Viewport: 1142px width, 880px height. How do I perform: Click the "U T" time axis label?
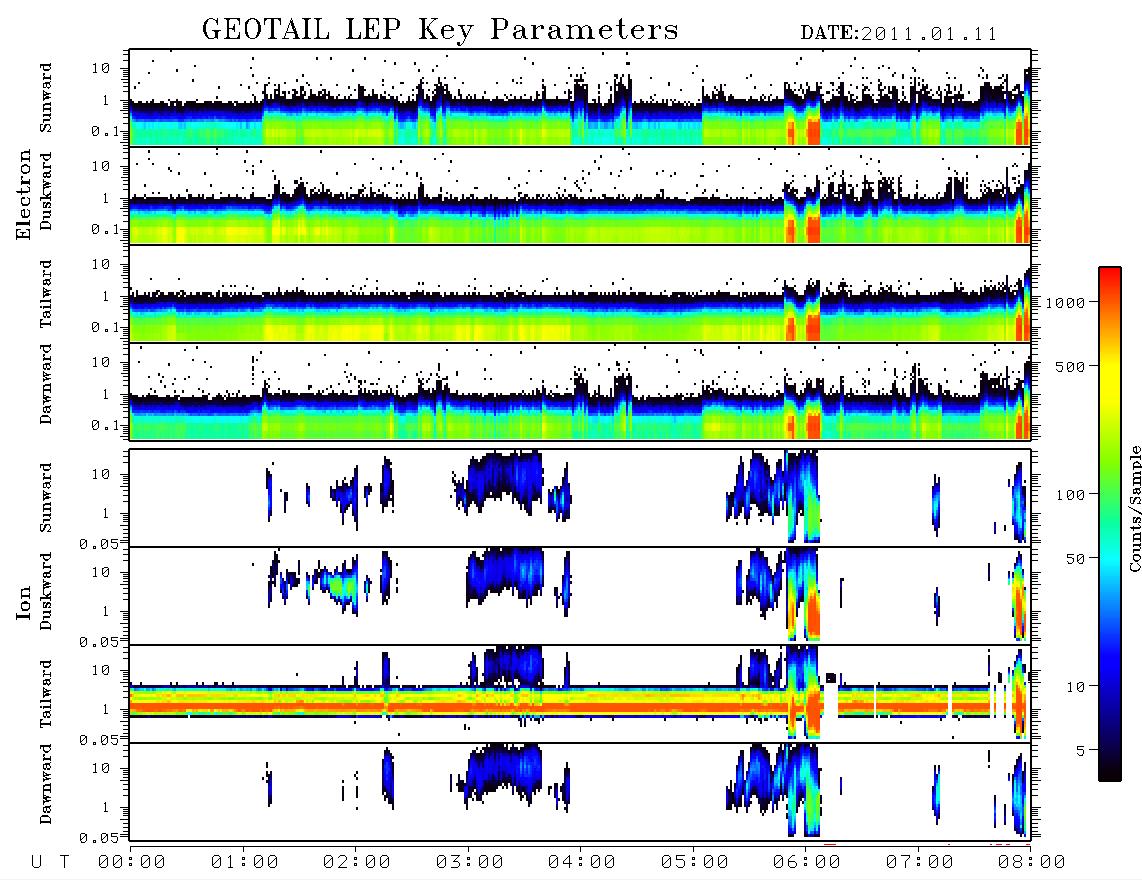tap(50, 863)
